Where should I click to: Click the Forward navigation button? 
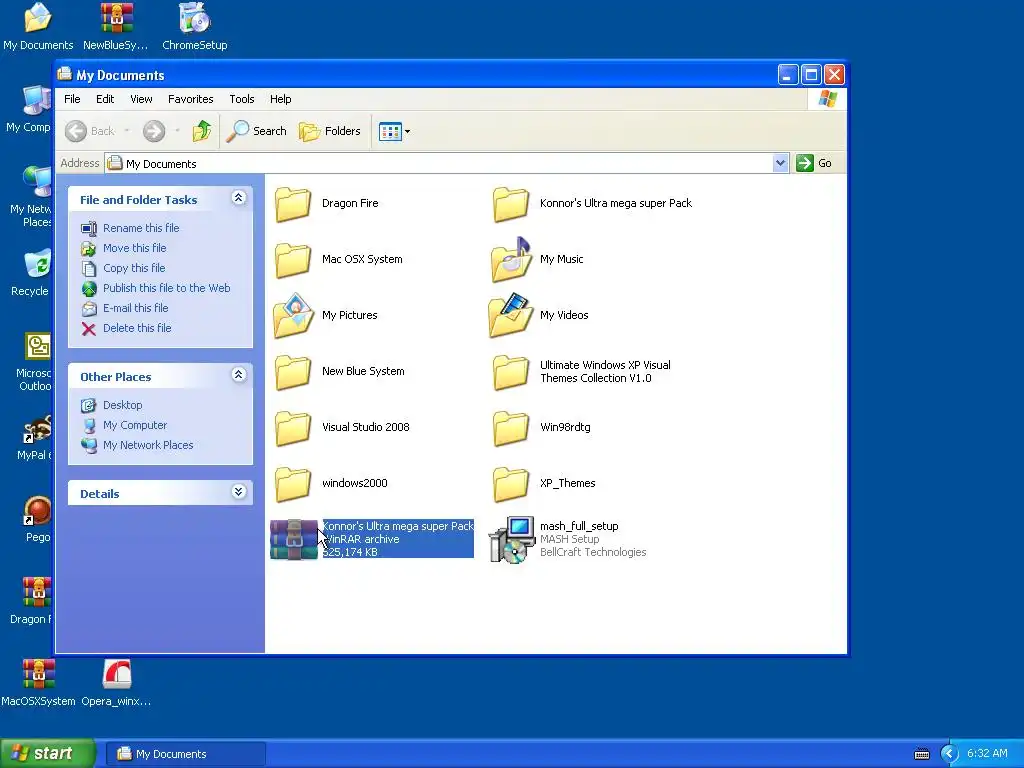(x=154, y=131)
